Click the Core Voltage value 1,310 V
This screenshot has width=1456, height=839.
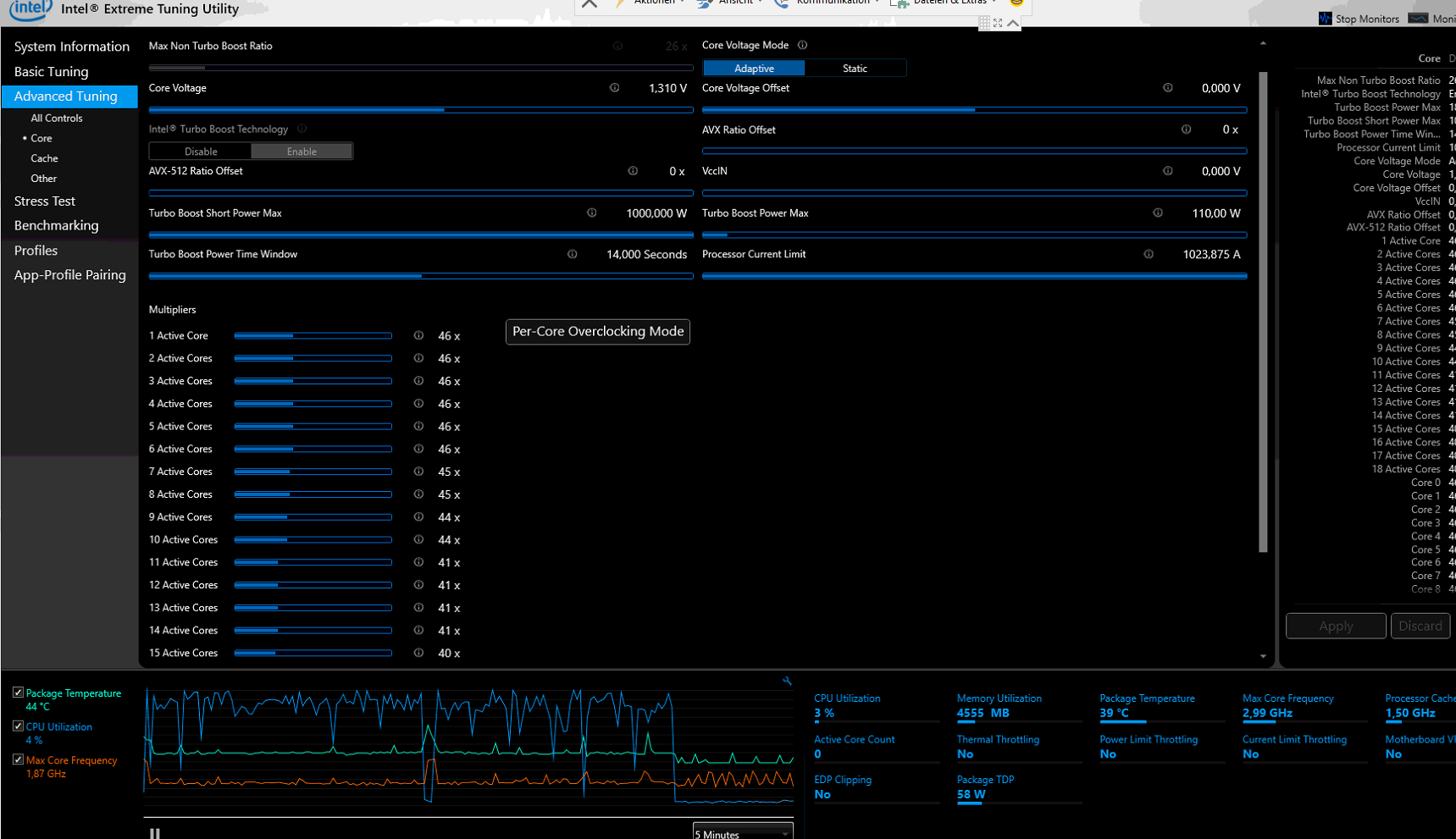coord(667,88)
